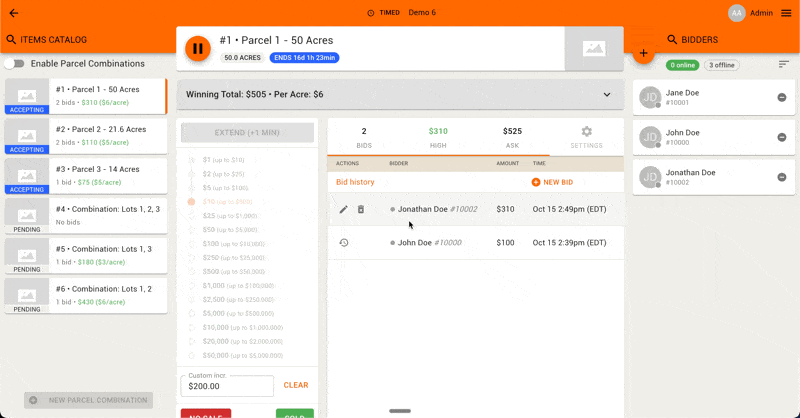Viewport: 800px width, 418px height.
Task: Open the hamburger menu next to Admin
Action: coord(786,13)
